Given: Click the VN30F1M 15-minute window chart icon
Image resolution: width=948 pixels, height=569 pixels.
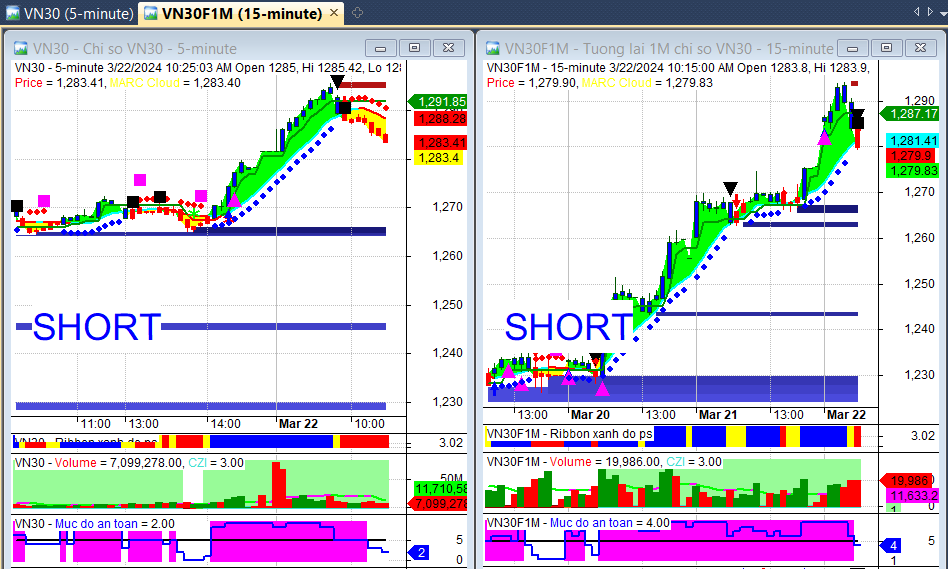Looking at the screenshot, I should (x=492, y=48).
